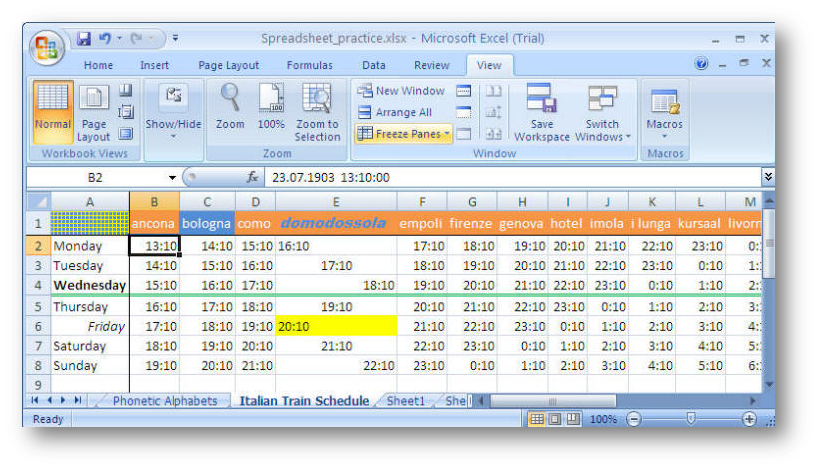Open the Excel Help question mark icon

703,65
